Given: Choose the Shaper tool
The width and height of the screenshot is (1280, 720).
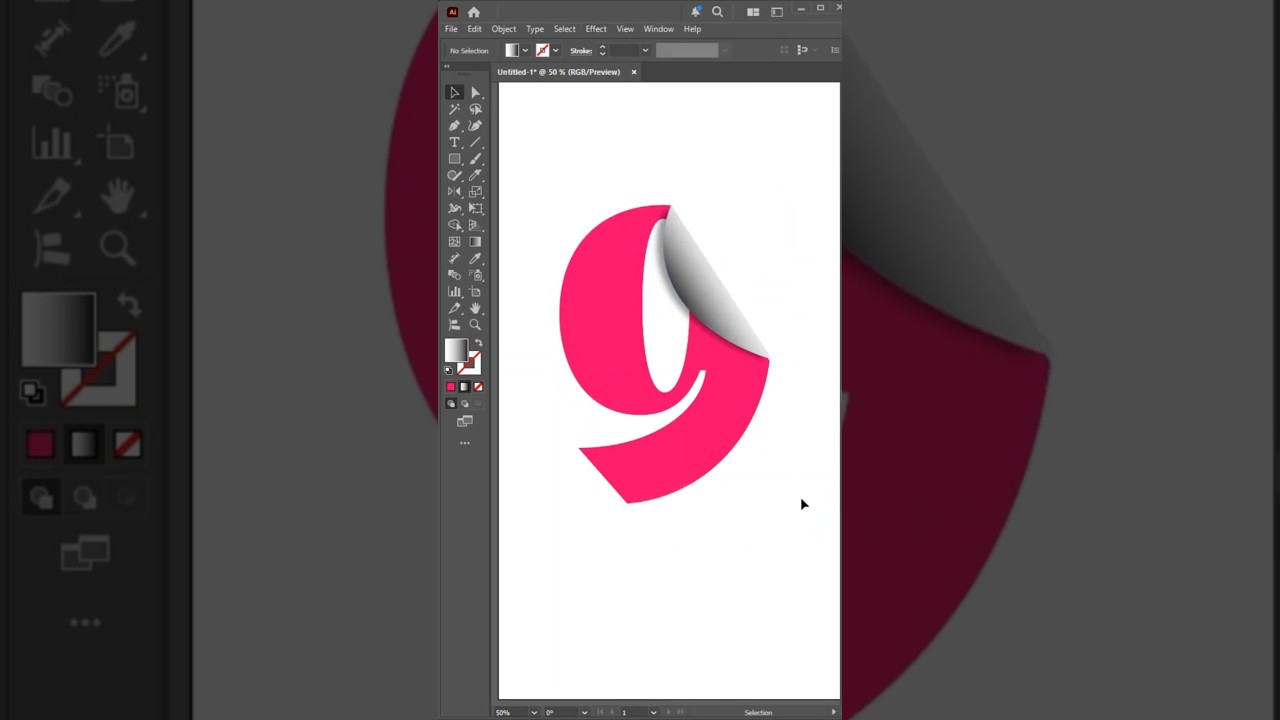Looking at the screenshot, I should 454,175.
